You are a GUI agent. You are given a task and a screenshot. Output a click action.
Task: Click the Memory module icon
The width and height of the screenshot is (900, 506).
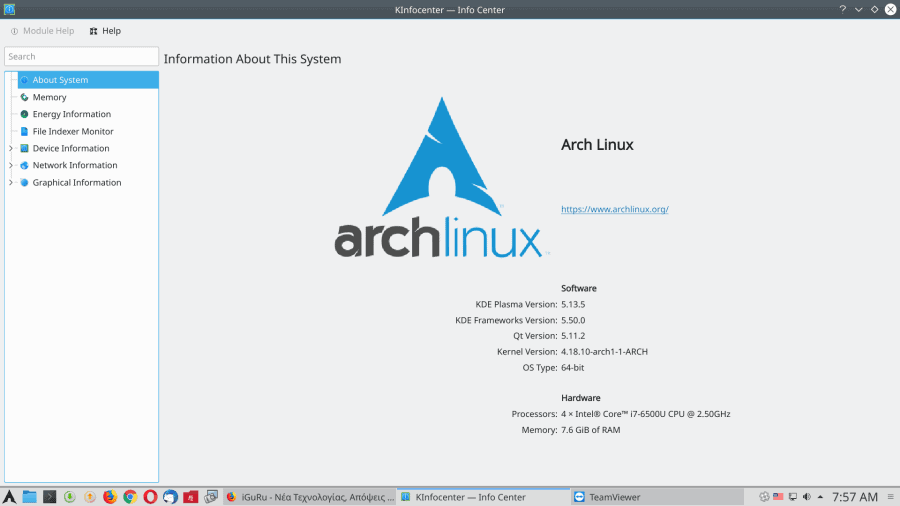click(x=24, y=97)
